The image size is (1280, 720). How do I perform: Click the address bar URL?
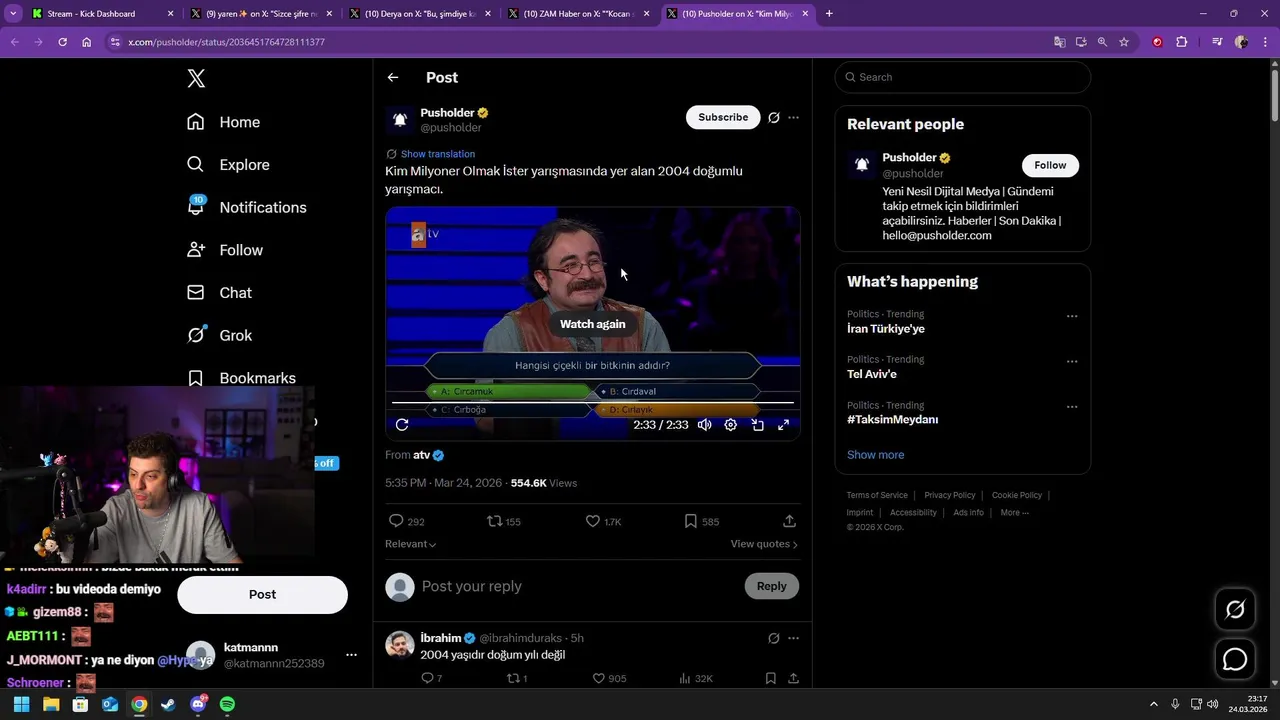tap(226, 42)
